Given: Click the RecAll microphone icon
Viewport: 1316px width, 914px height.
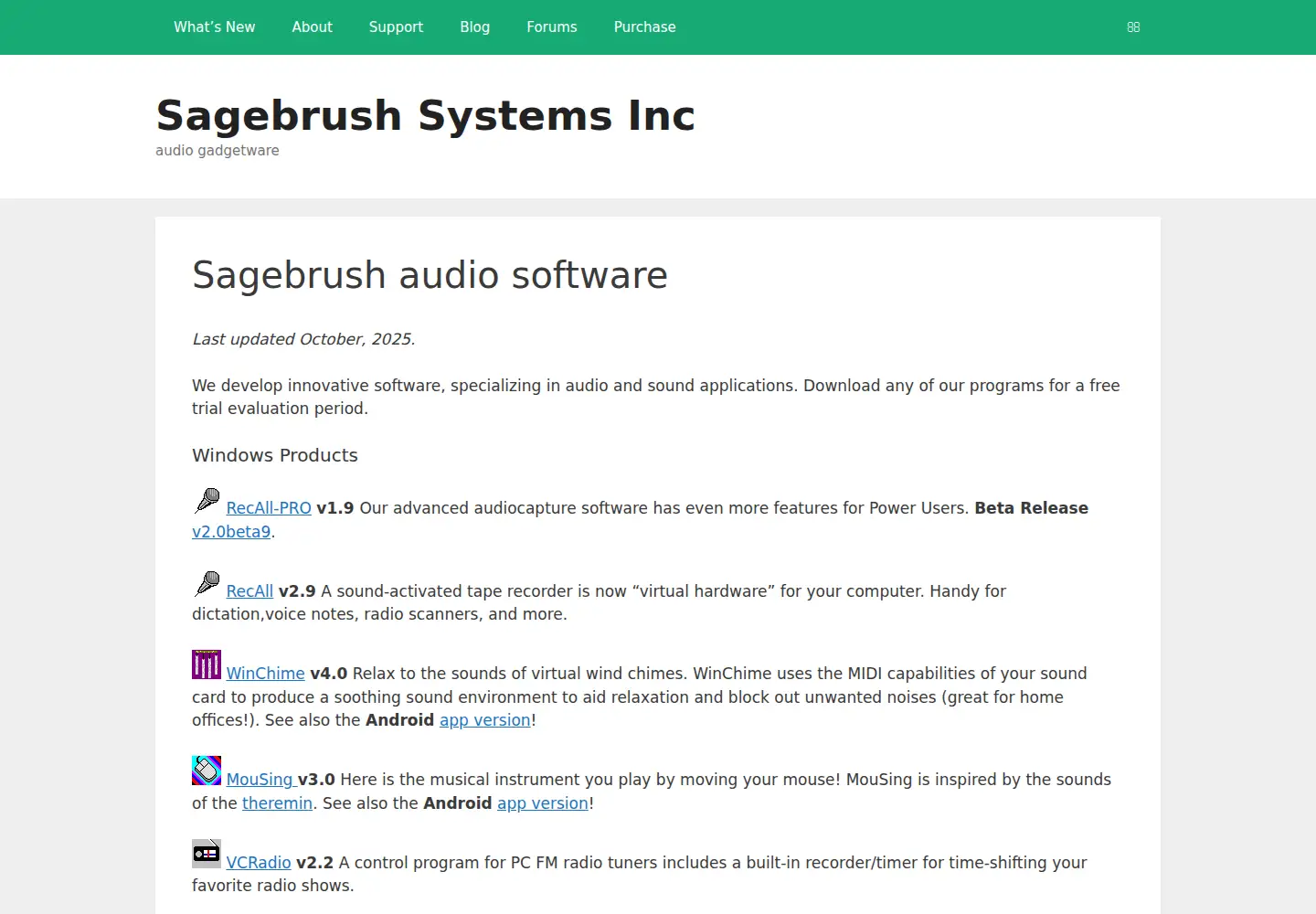Looking at the screenshot, I should (207, 583).
